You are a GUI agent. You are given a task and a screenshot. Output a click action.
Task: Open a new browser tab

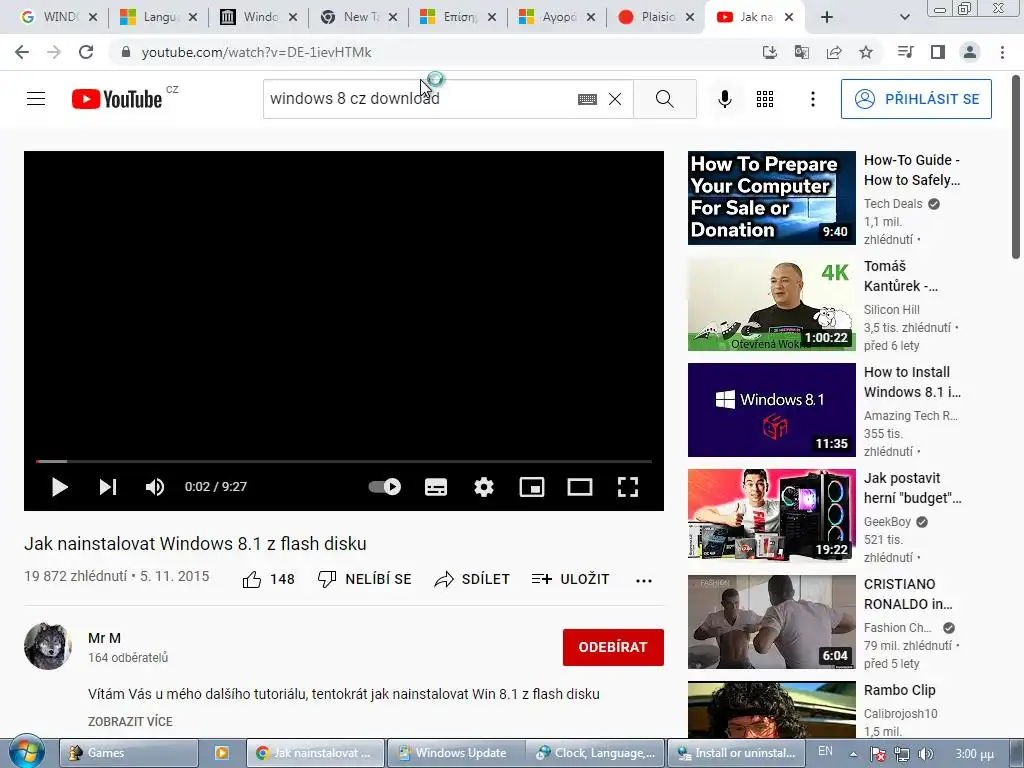[x=827, y=17]
